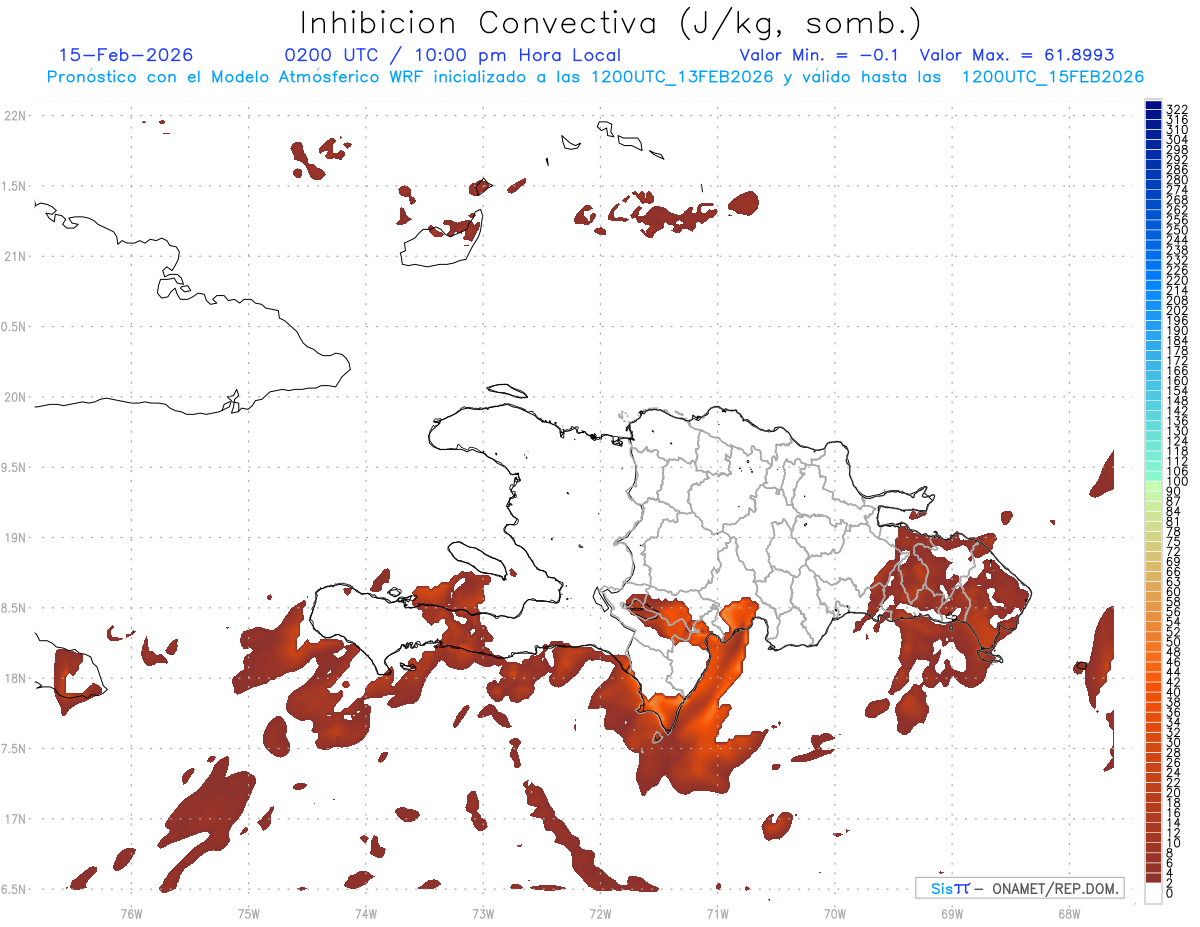Click the darkest blue swatch at the legend top
Viewport: 1200px width, 927px height.
click(x=1153, y=104)
